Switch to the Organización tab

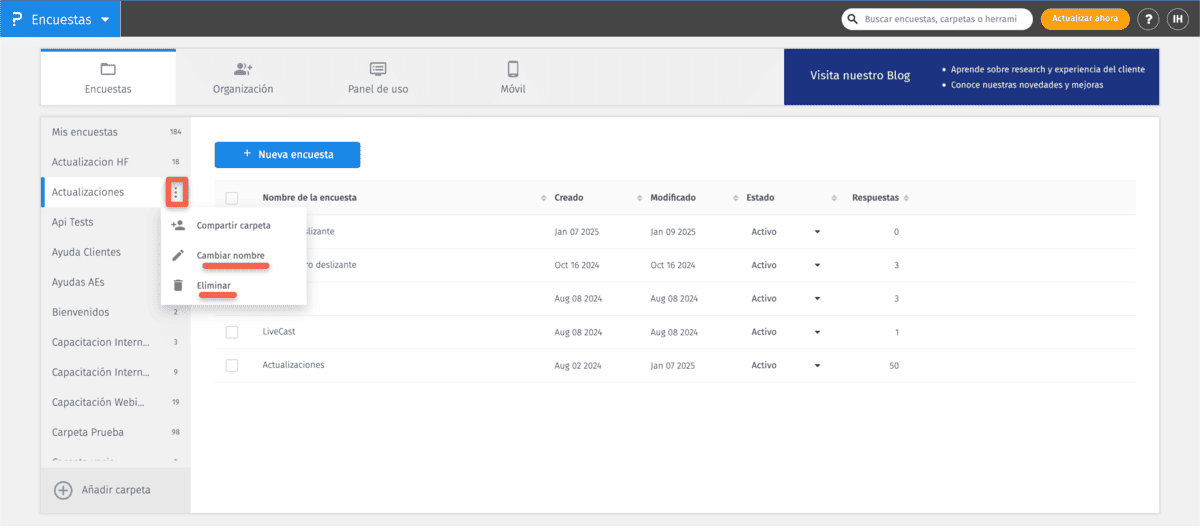pos(243,77)
